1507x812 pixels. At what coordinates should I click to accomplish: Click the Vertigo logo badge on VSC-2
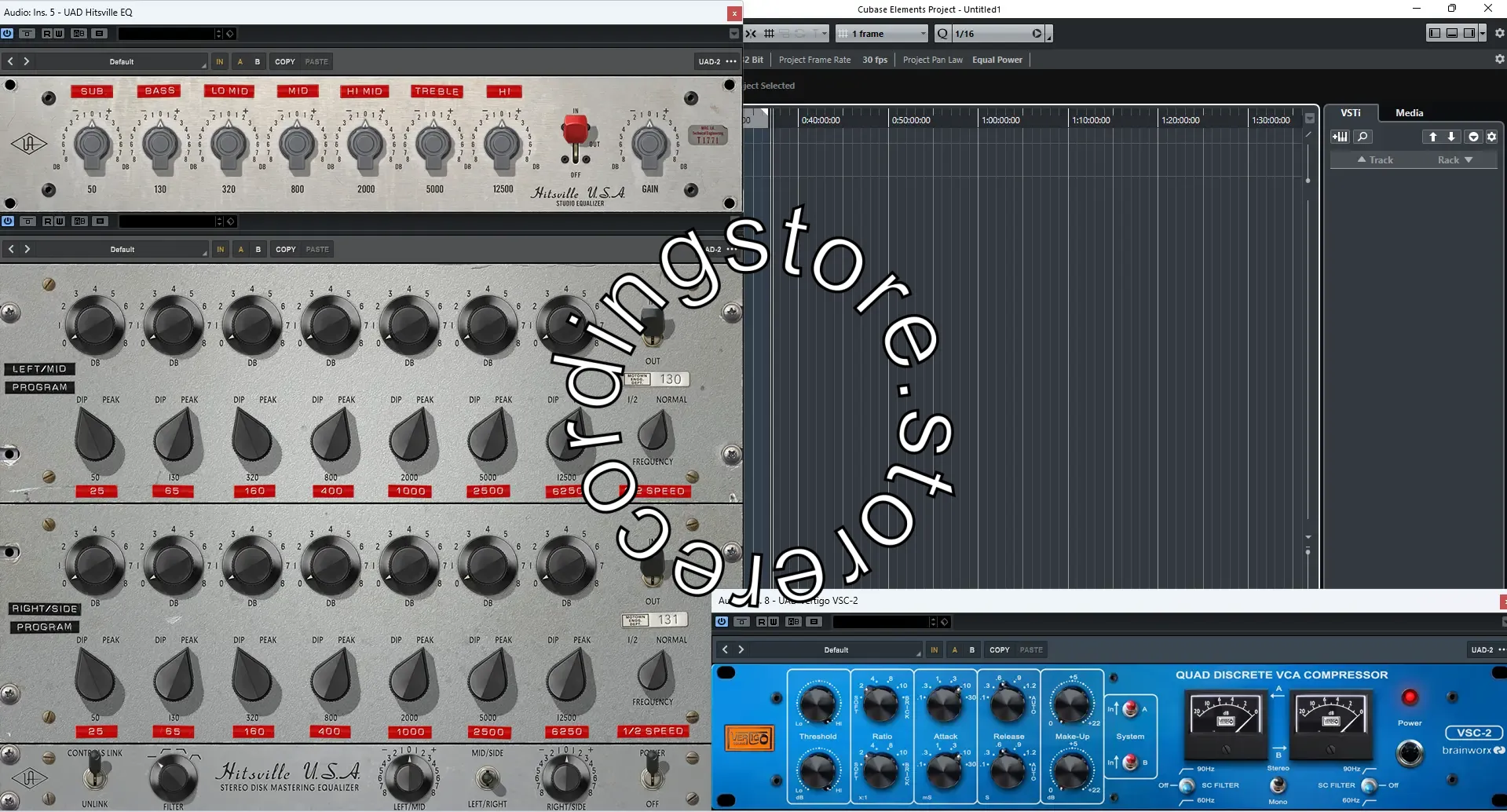coord(749,738)
